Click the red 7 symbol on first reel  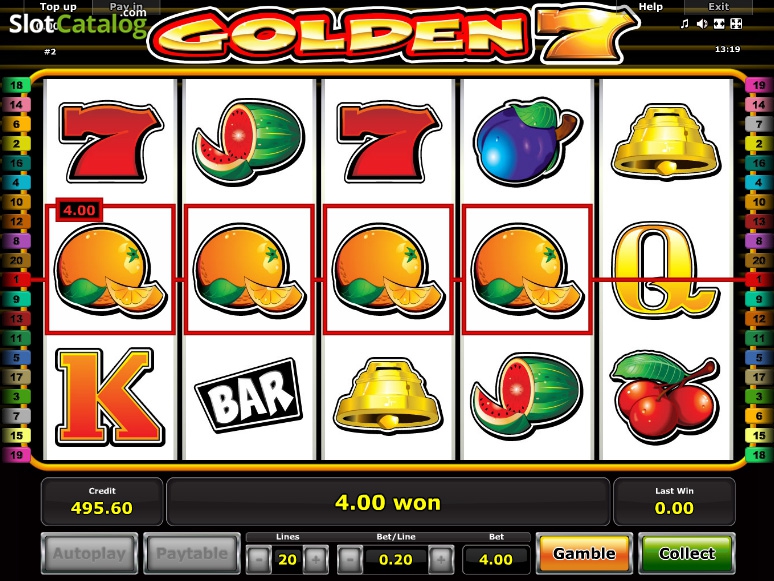tap(110, 142)
